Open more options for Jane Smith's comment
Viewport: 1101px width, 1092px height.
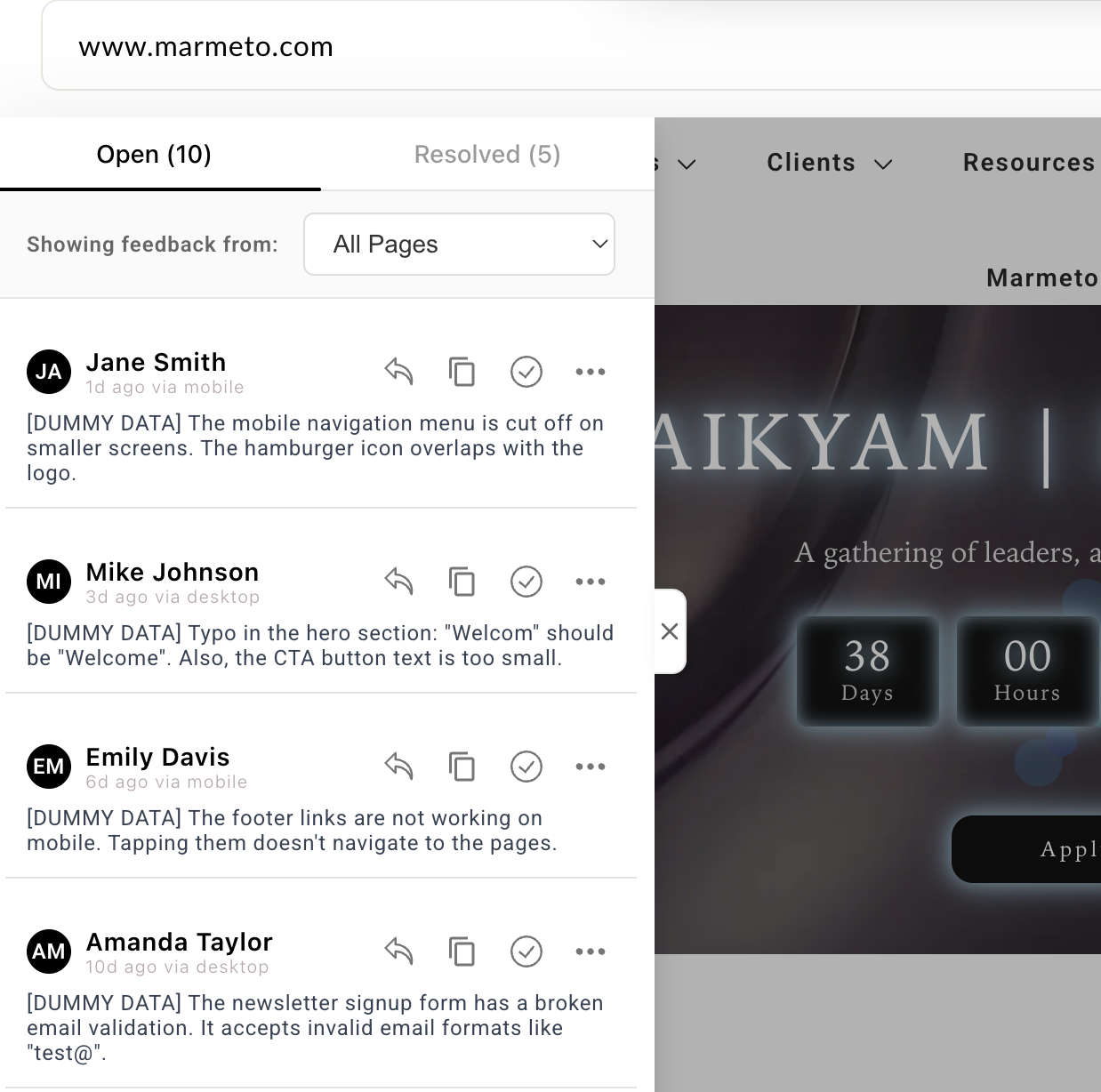coord(590,372)
